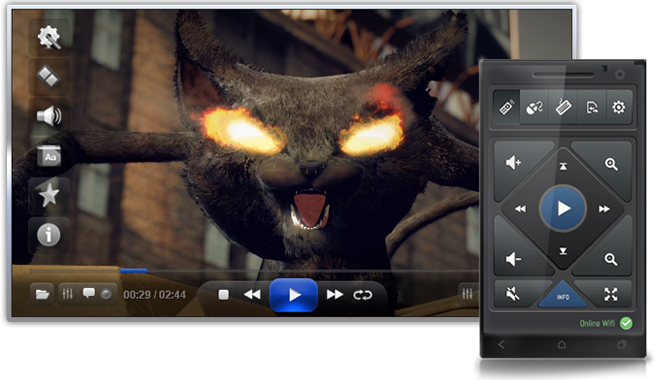Viewport: 660px width, 380px height.
Task: Show media info in player sidebar
Action: [49, 234]
